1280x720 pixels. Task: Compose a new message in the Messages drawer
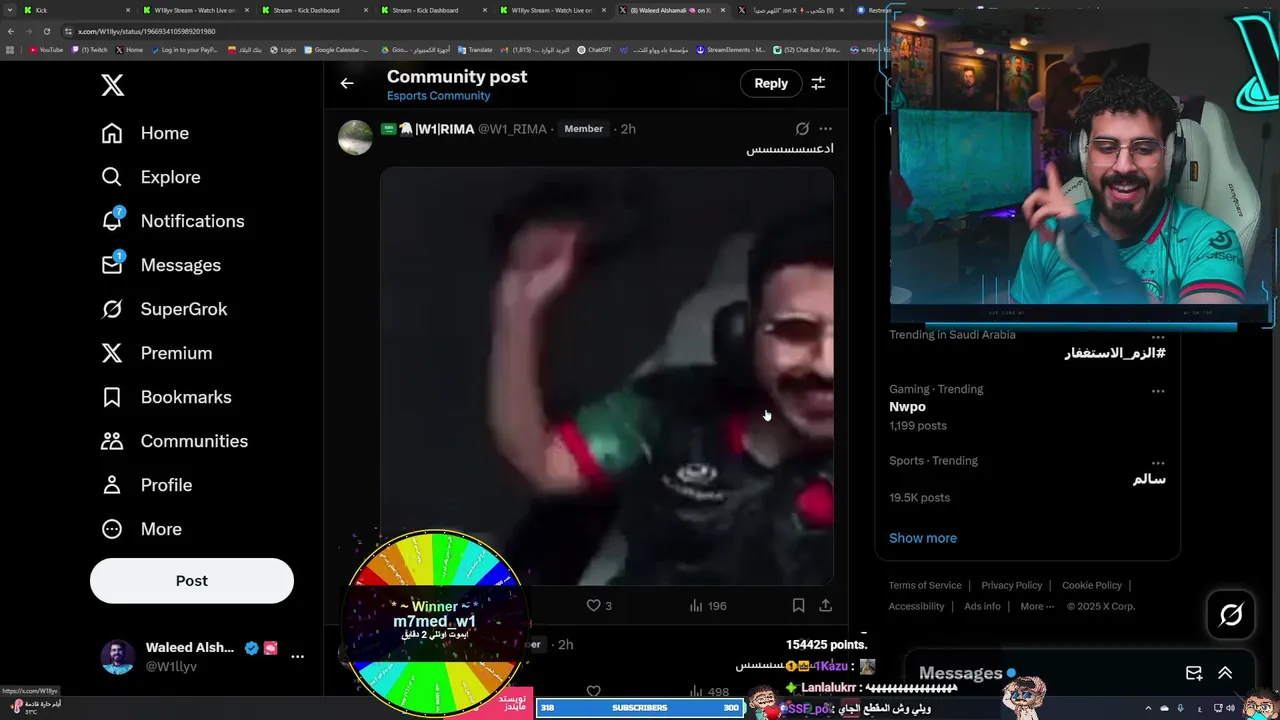click(x=1194, y=674)
